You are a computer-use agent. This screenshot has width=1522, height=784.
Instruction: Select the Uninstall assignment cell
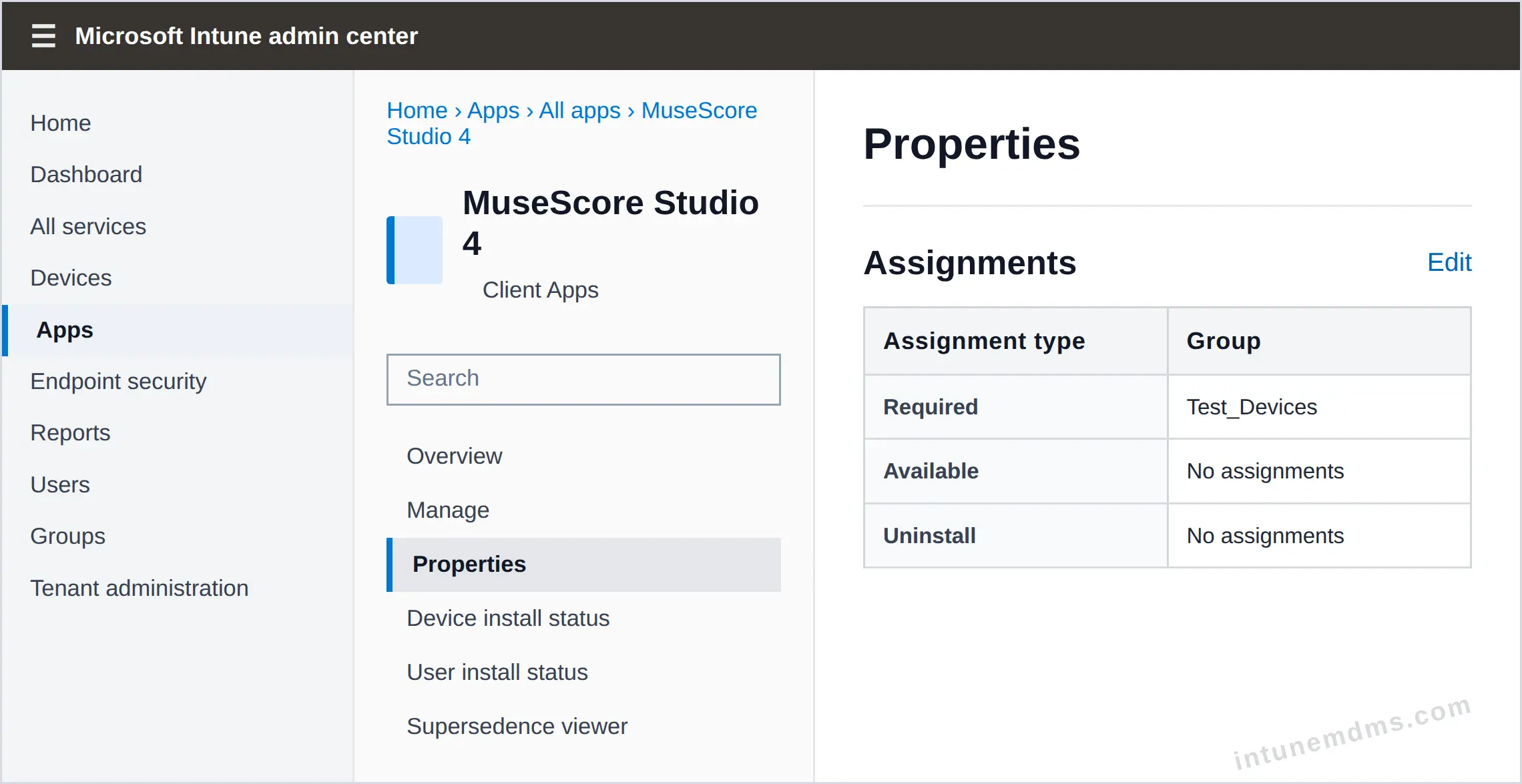[1015, 536]
